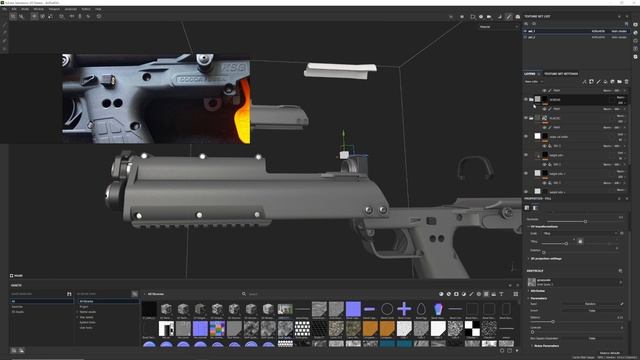Click the text T filter icon in Assets toolbar
640x360 pixels.
point(501,294)
